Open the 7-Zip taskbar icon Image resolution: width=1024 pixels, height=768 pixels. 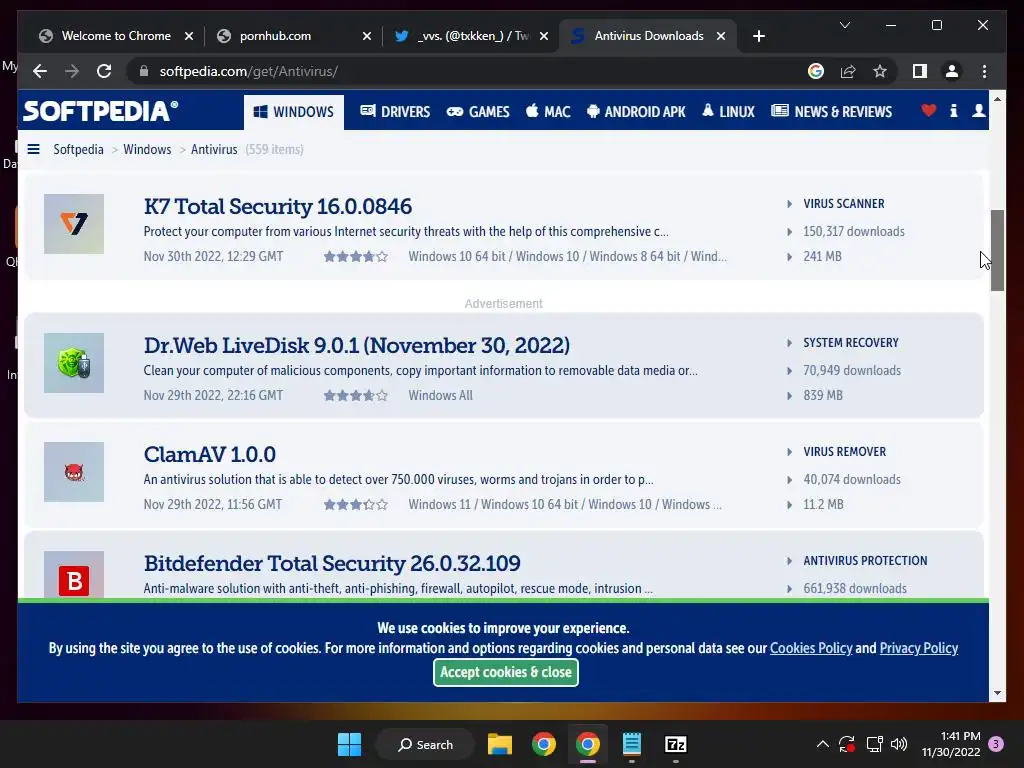coord(675,744)
